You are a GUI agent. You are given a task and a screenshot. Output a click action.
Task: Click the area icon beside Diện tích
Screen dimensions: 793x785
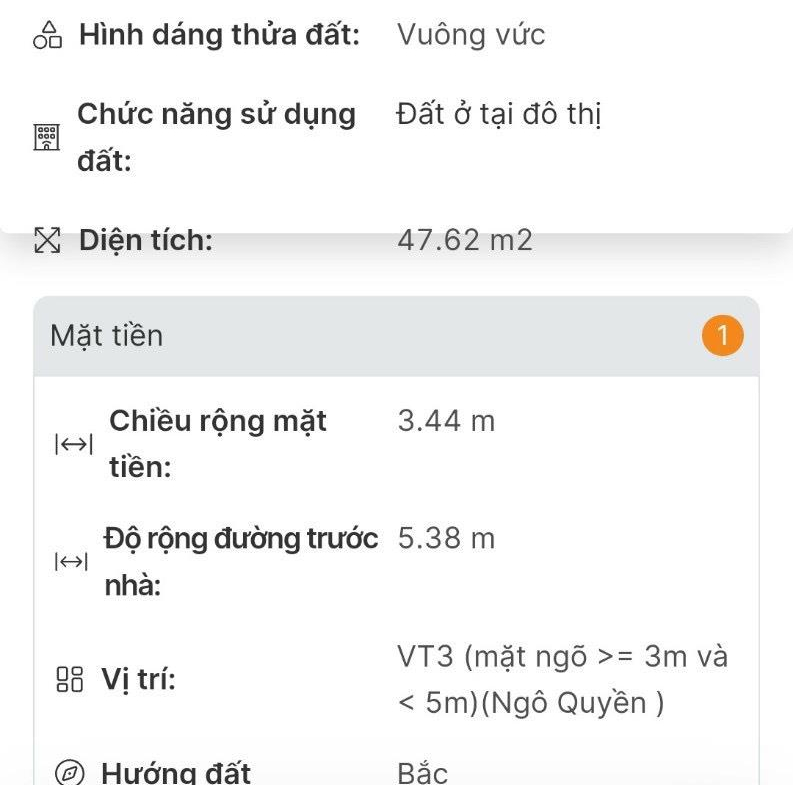pyautogui.click(x=47, y=240)
